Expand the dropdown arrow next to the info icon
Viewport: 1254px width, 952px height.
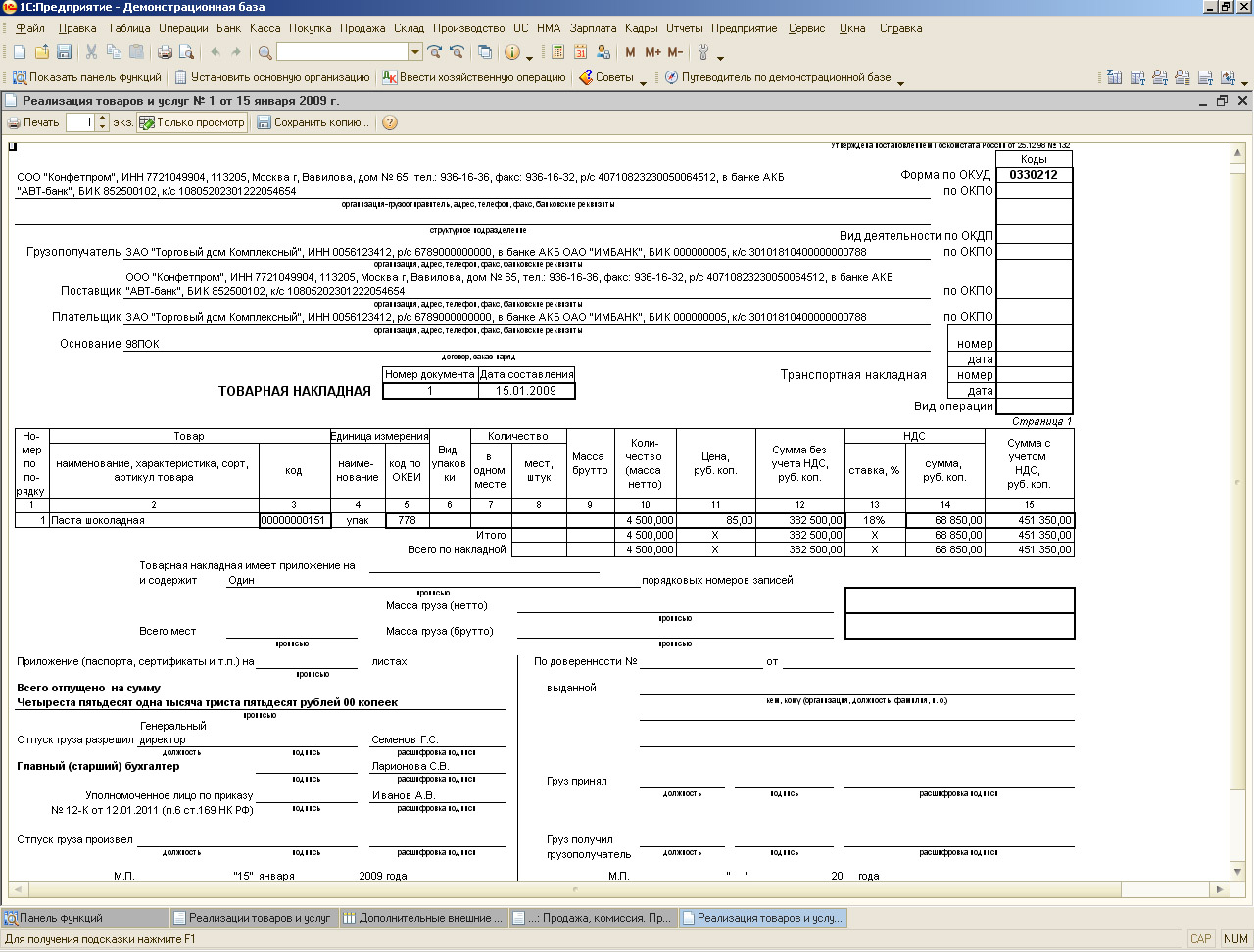pos(530,57)
